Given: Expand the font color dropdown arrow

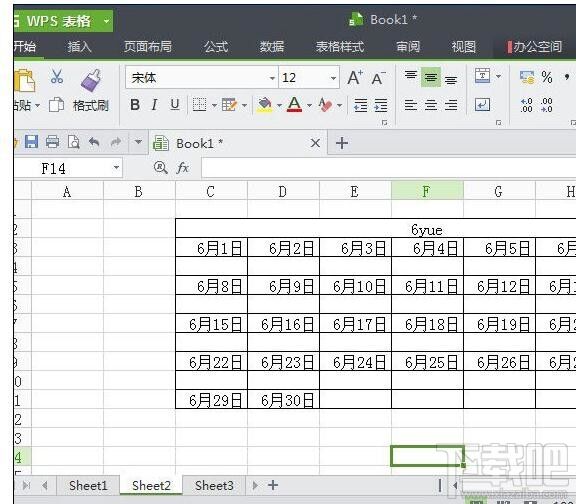Looking at the screenshot, I should point(309,106).
